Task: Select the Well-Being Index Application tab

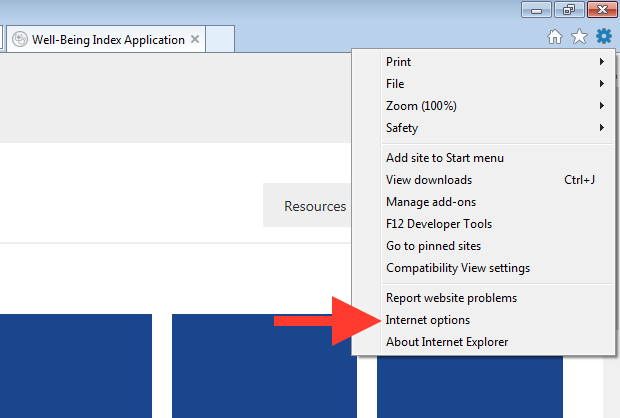Action: tap(106, 39)
